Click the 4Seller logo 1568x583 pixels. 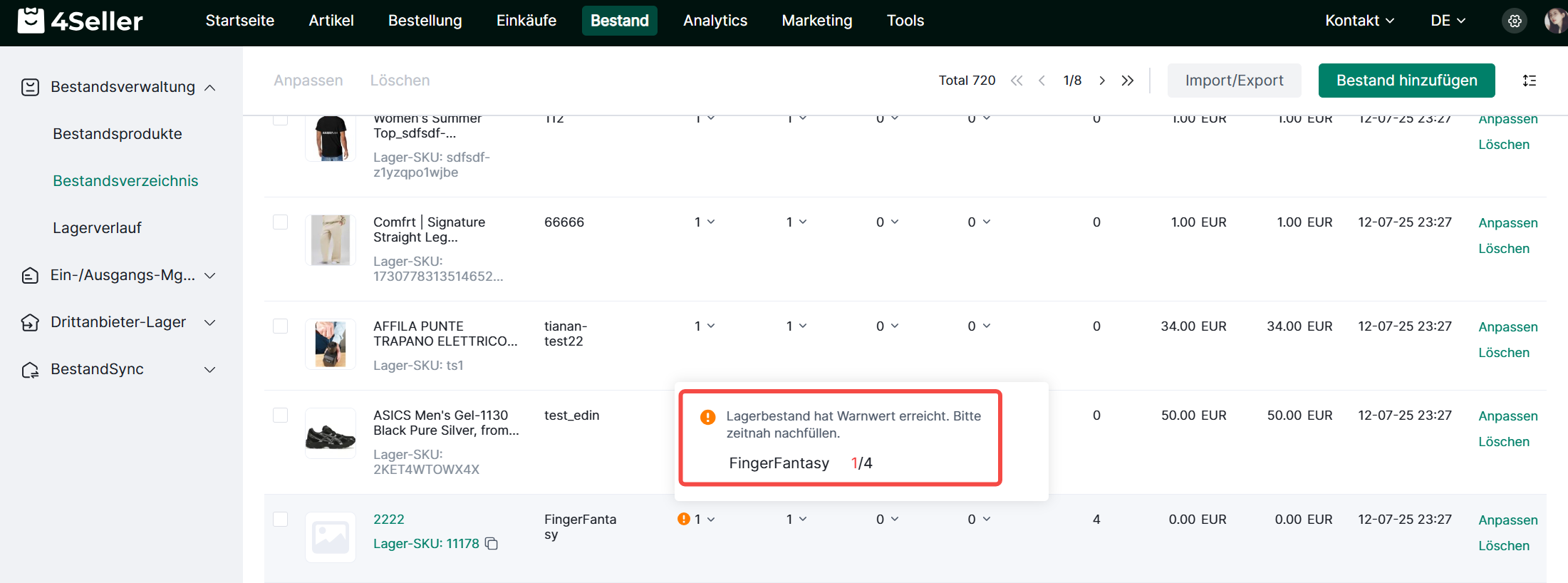(80, 21)
